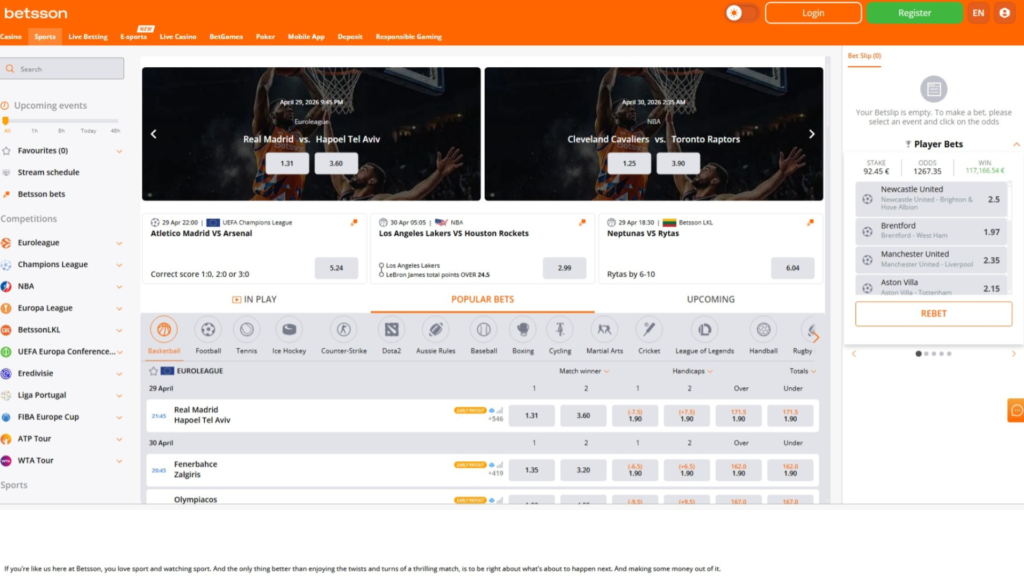1024x576 pixels.
Task: Select the Counter-Strike icon
Action: pyautogui.click(x=344, y=330)
